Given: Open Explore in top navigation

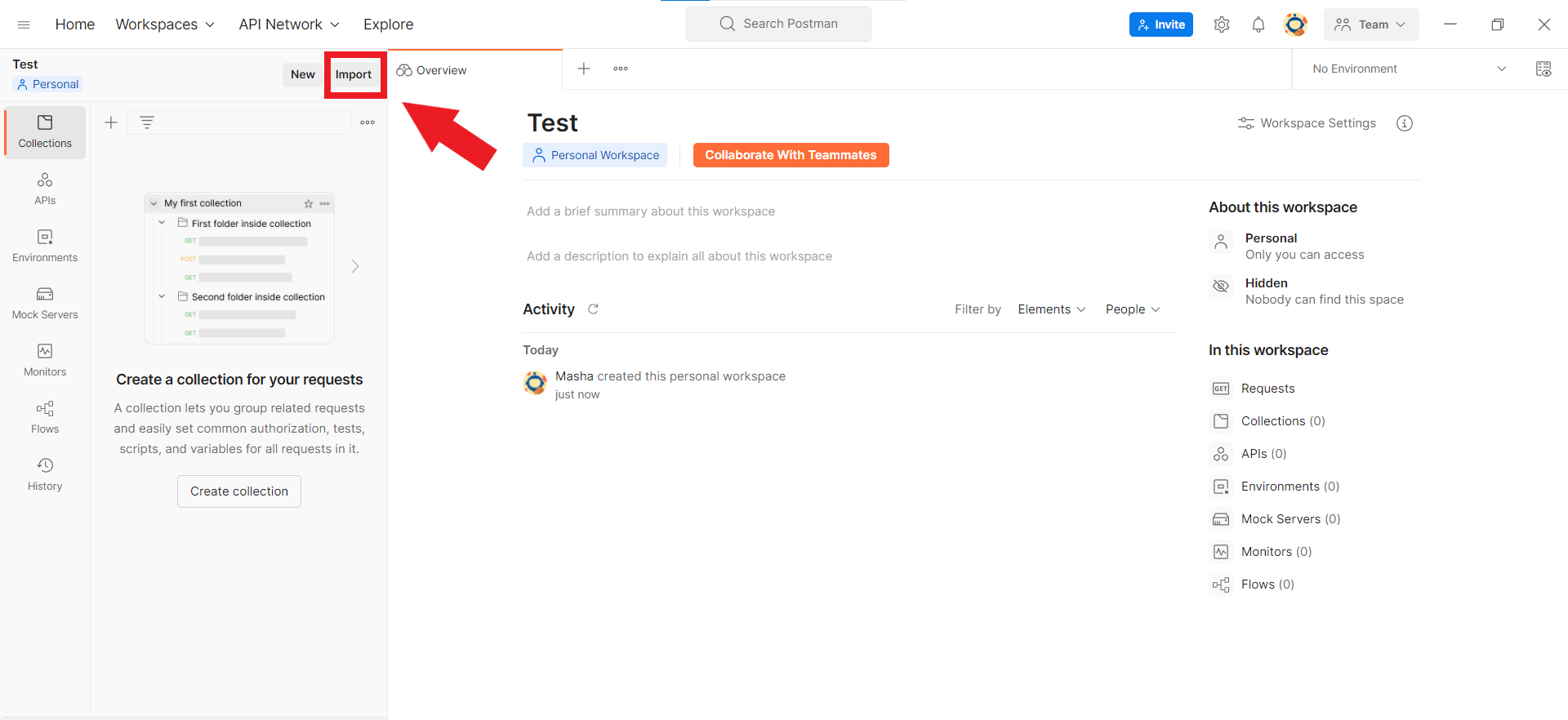Looking at the screenshot, I should pos(389,24).
